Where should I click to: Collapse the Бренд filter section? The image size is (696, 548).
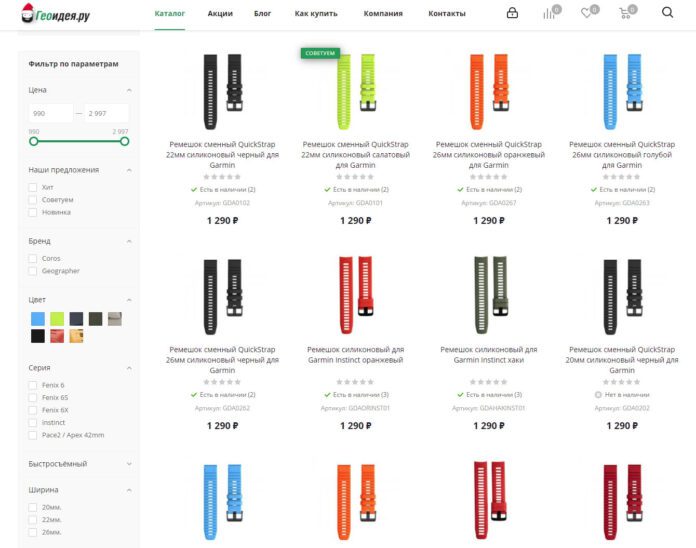pos(129,241)
